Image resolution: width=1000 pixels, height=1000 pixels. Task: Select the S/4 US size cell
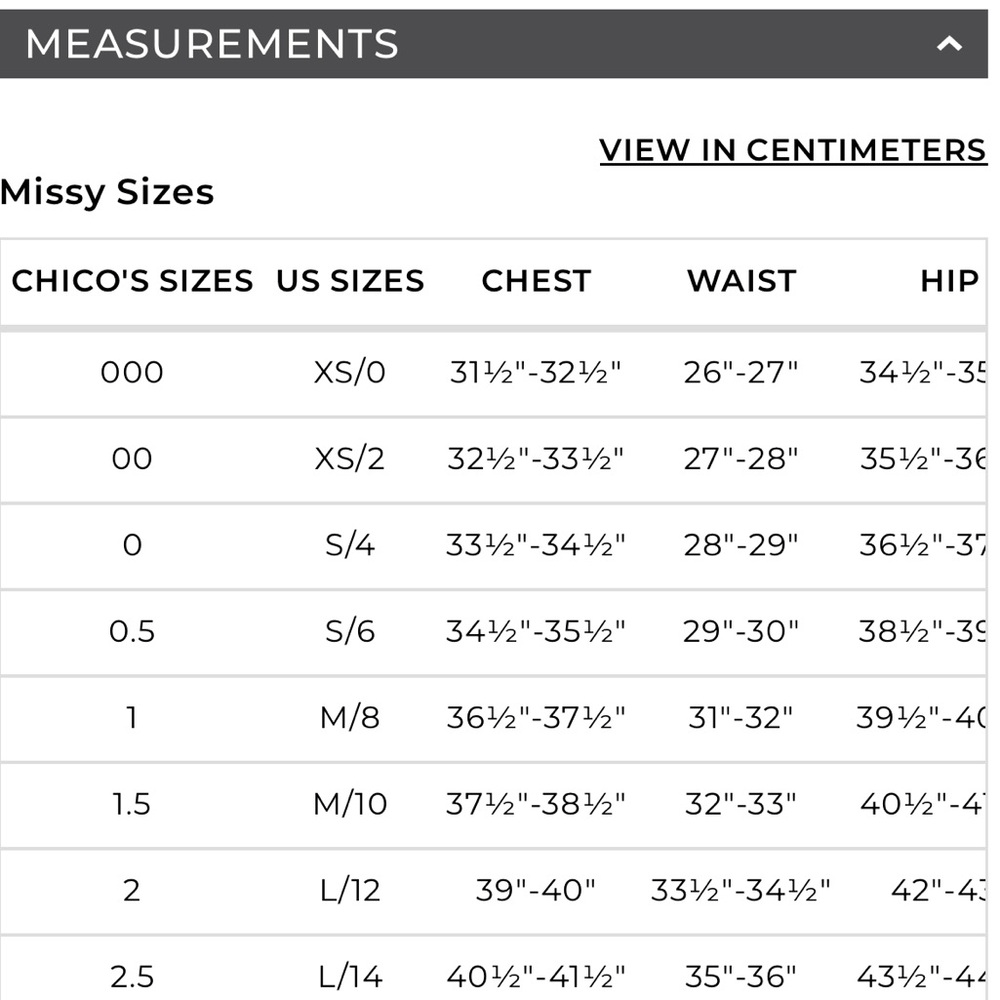pyautogui.click(x=350, y=545)
